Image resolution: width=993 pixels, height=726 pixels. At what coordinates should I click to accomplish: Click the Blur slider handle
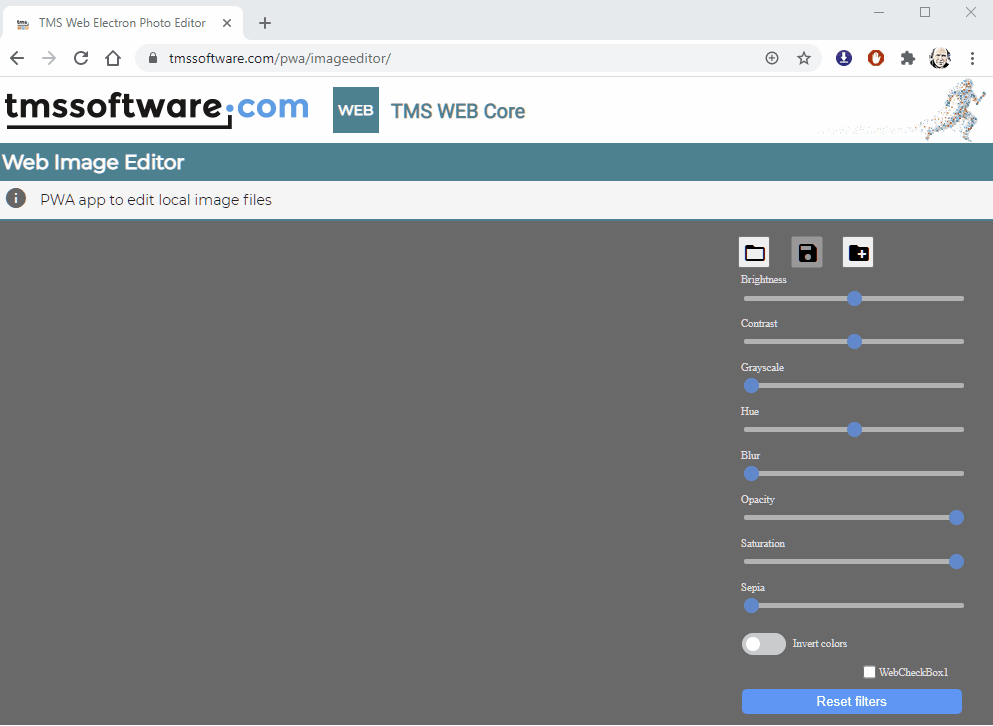[751, 473]
